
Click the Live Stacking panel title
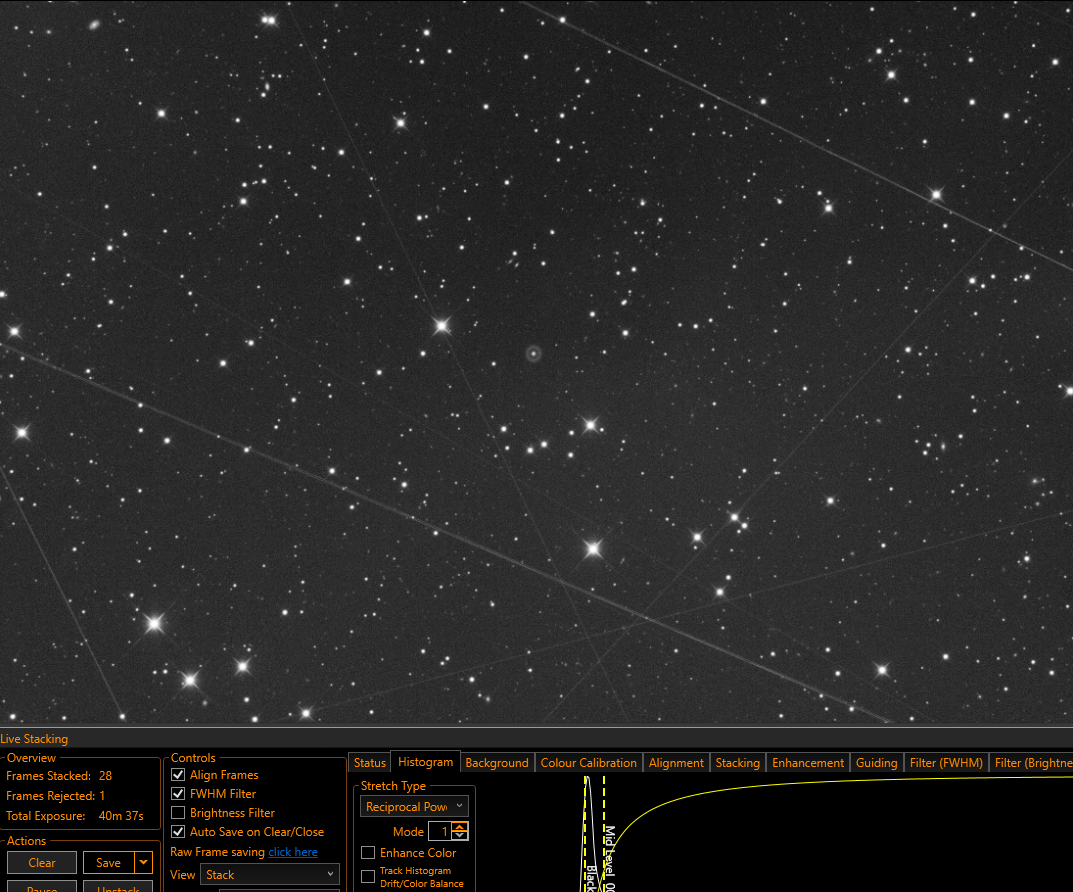pyautogui.click(x=34, y=739)
